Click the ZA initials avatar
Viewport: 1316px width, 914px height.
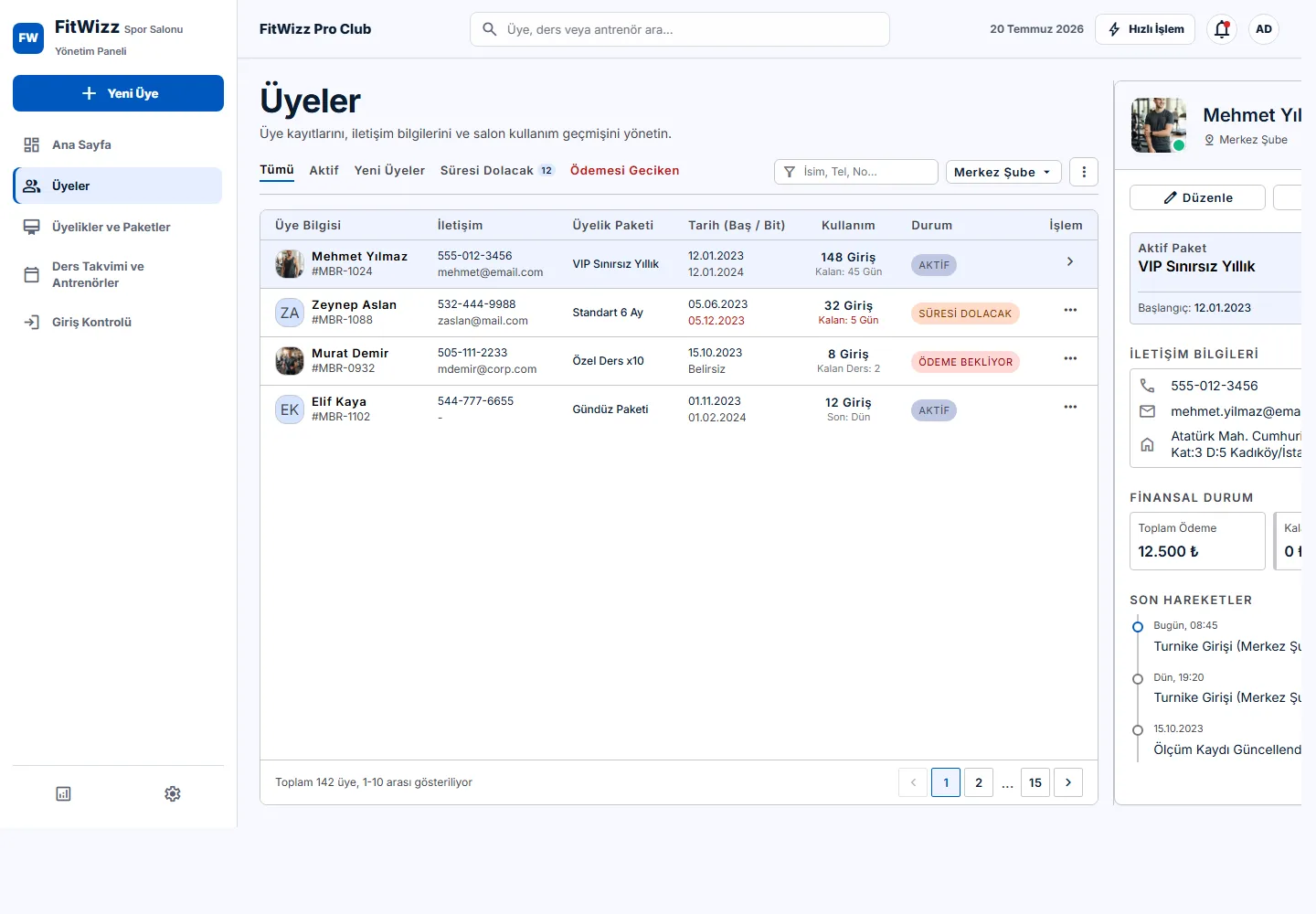pos(290,313)
